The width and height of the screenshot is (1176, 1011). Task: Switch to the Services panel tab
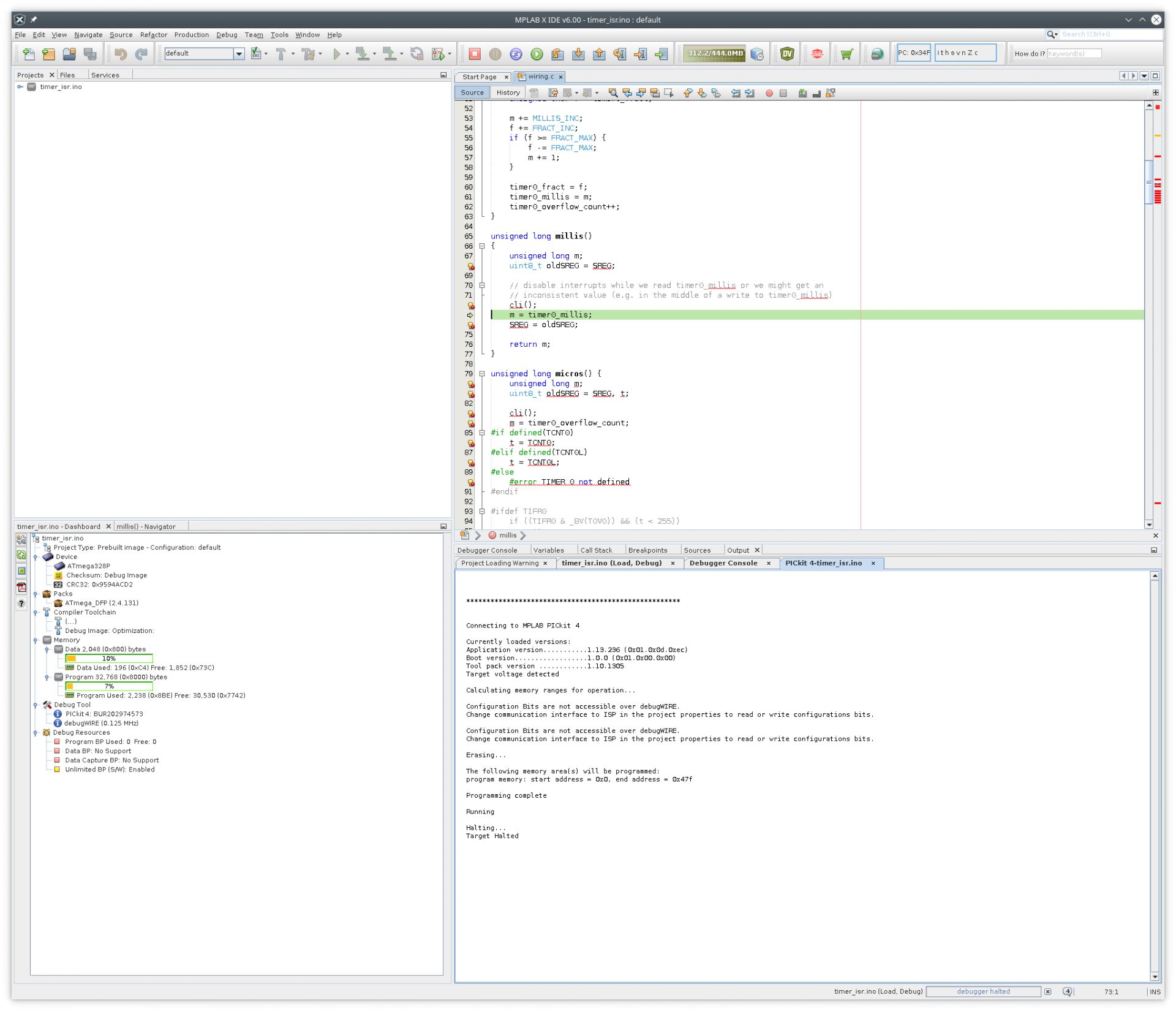[x=105, y=75]
